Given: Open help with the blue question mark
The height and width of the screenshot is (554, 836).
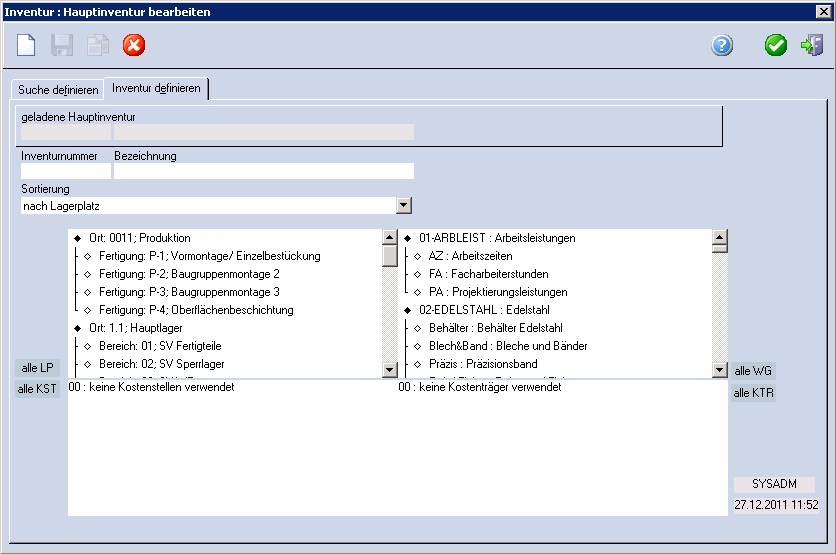Looking at the screenshot, I should [722, 45].
